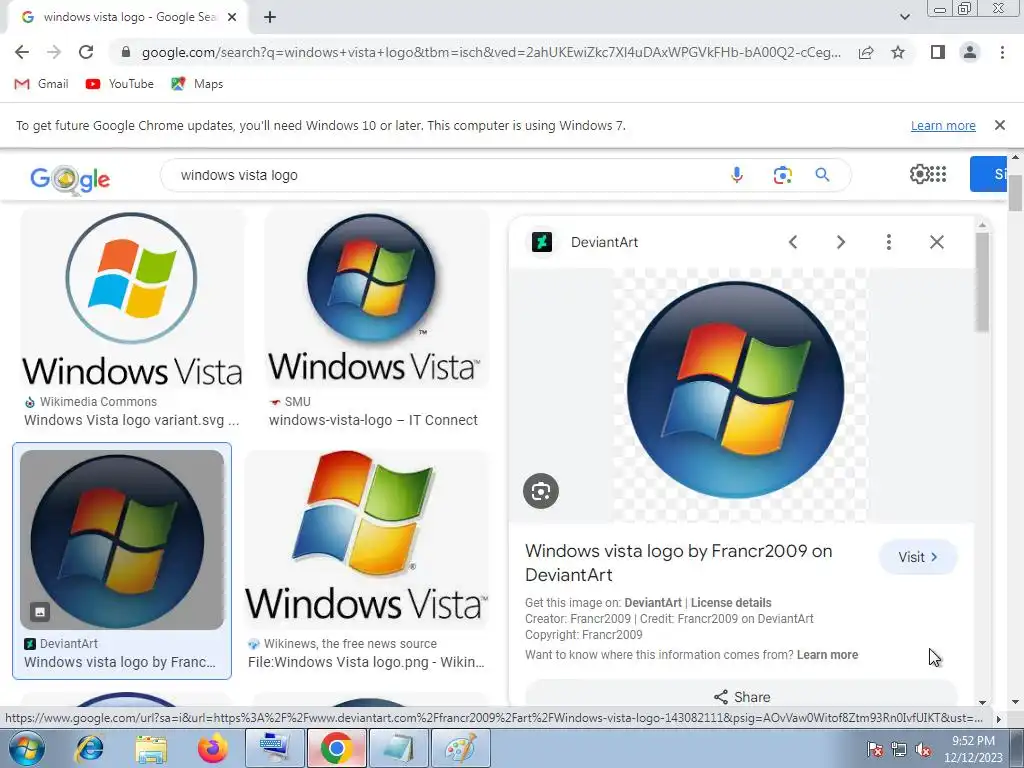
Task: Go back to previous page
Action: 22,52
